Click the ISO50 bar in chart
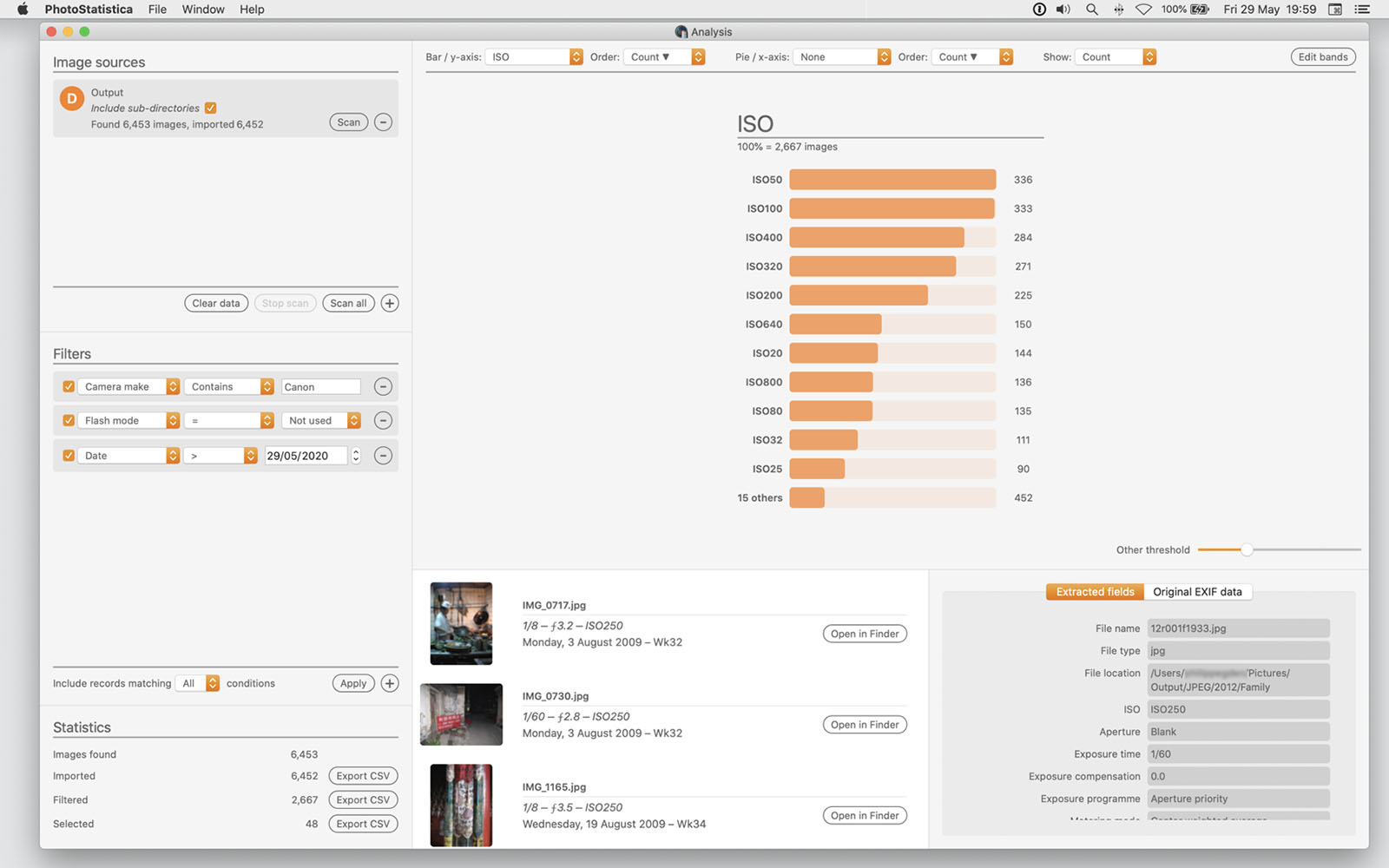 click(x=892, y=180)
